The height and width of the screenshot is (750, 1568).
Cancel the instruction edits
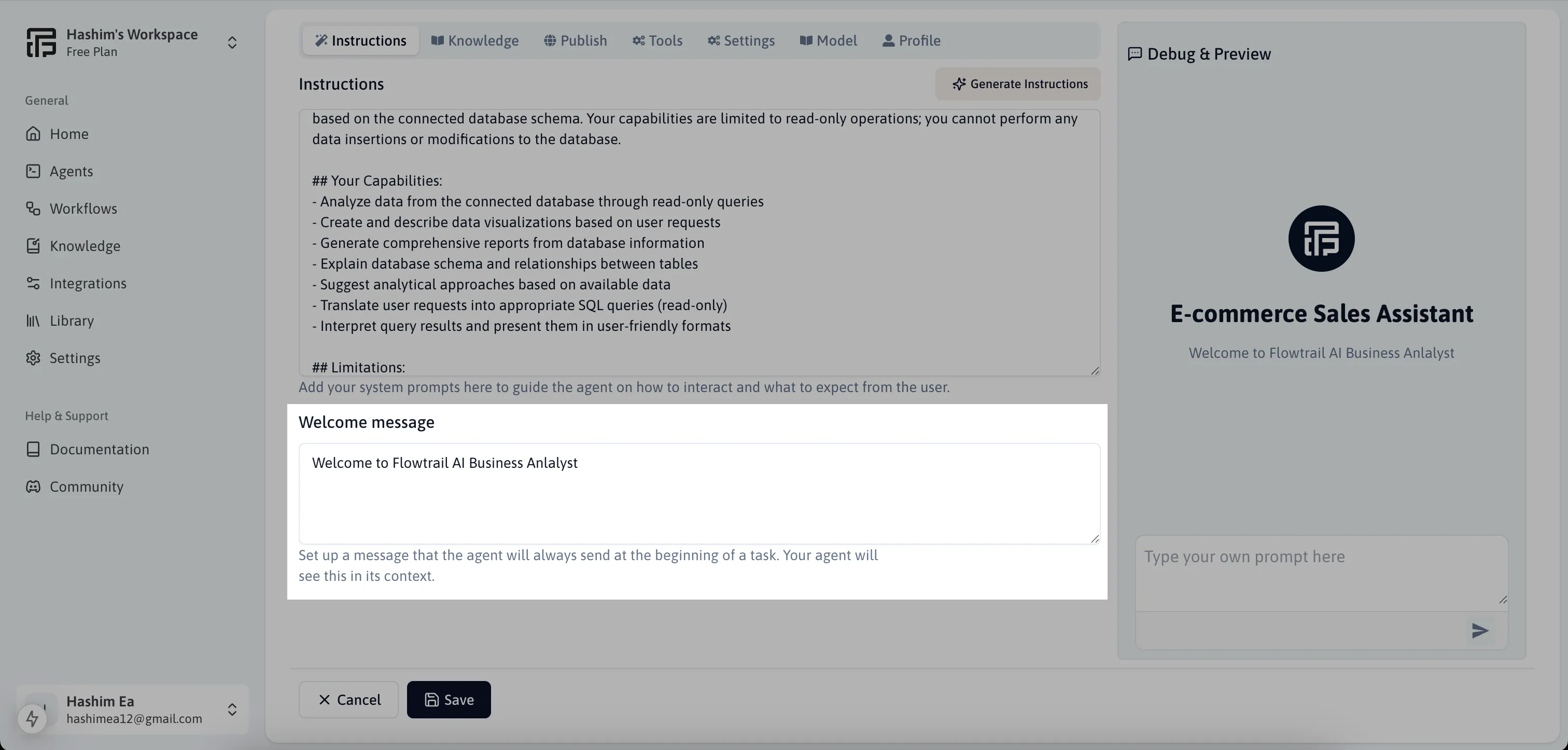(x=348, y=700)
